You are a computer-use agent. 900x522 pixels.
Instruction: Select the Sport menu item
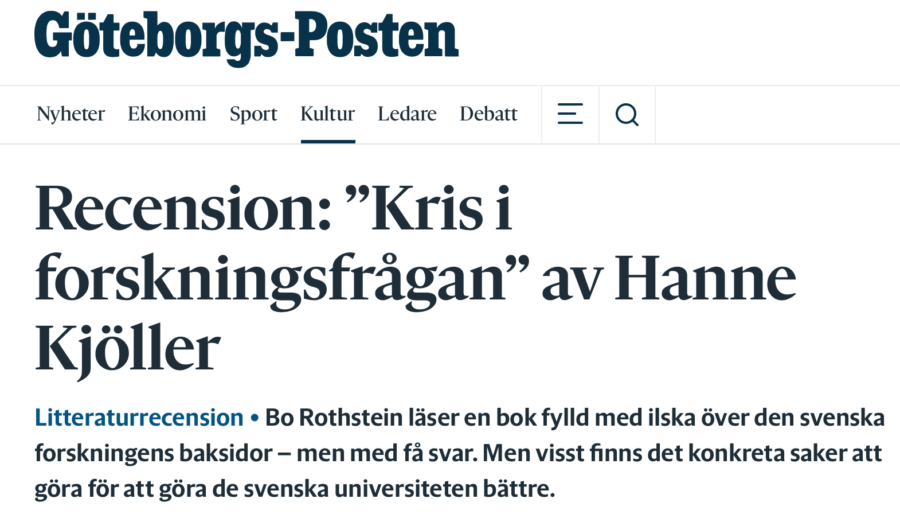point(253,114)
